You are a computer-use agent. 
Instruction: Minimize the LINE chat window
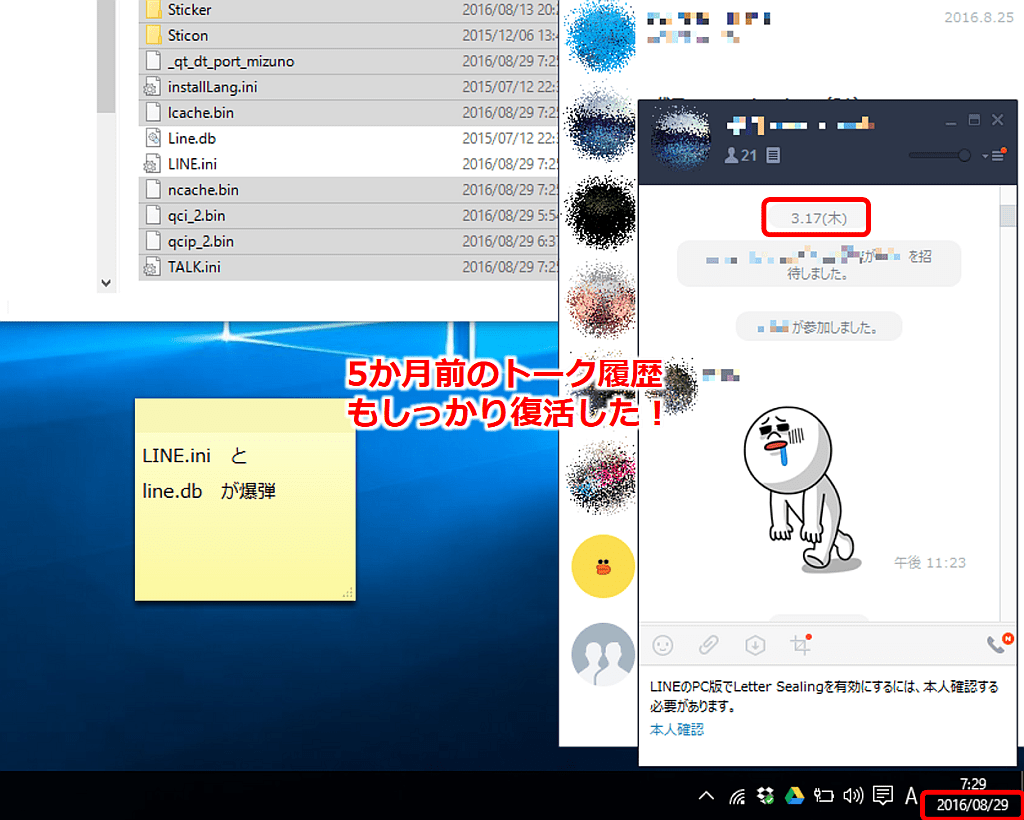click(951, 121)
